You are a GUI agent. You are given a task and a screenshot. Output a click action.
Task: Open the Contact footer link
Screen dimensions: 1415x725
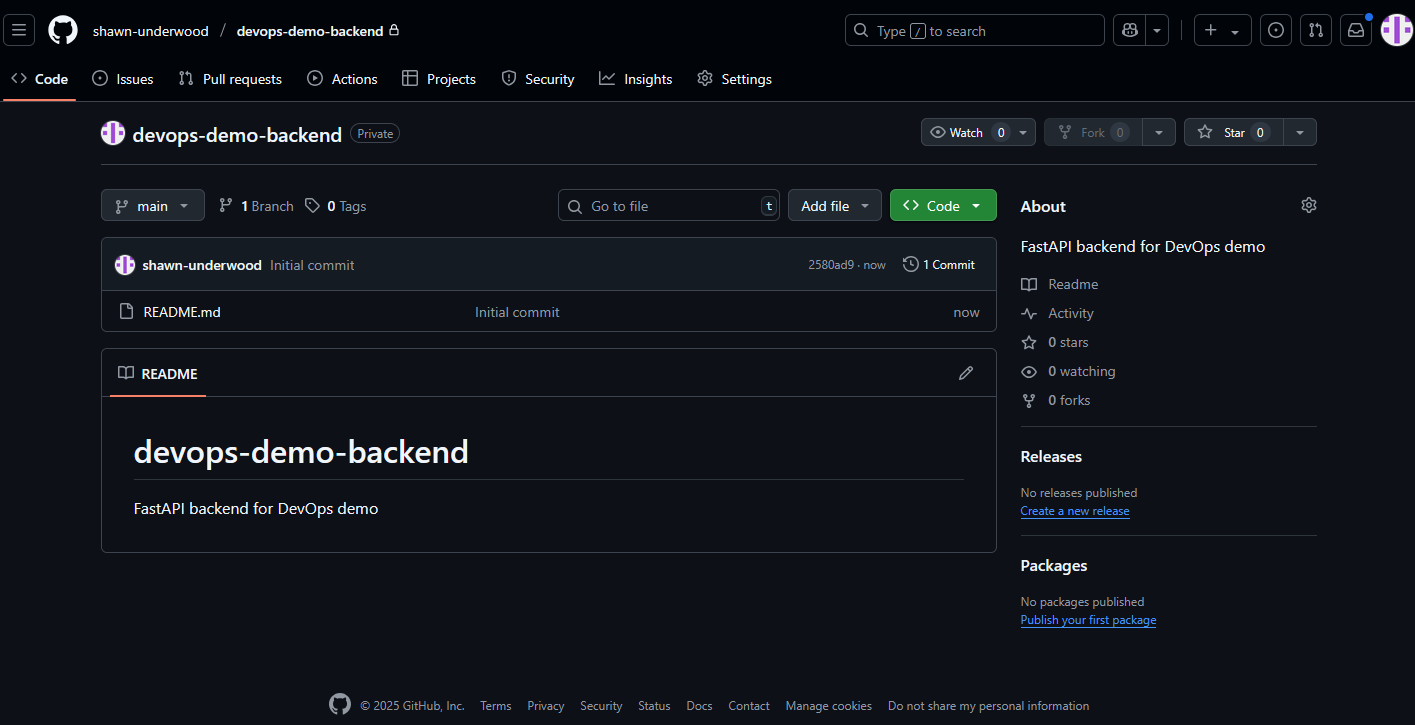click(x=749, y=706)
